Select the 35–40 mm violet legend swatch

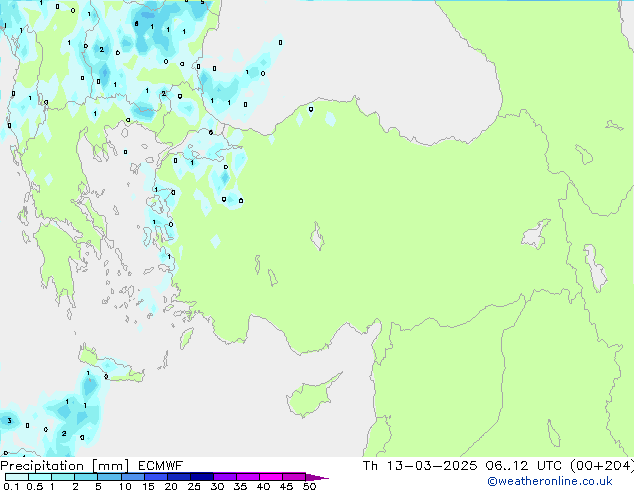click(248, 477)
